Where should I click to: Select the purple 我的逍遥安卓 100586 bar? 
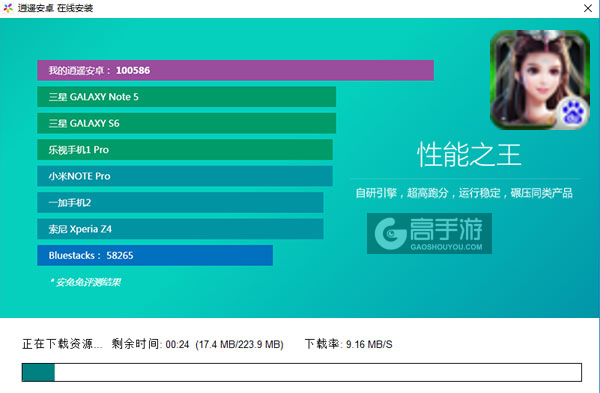click(x=235, y=70)
